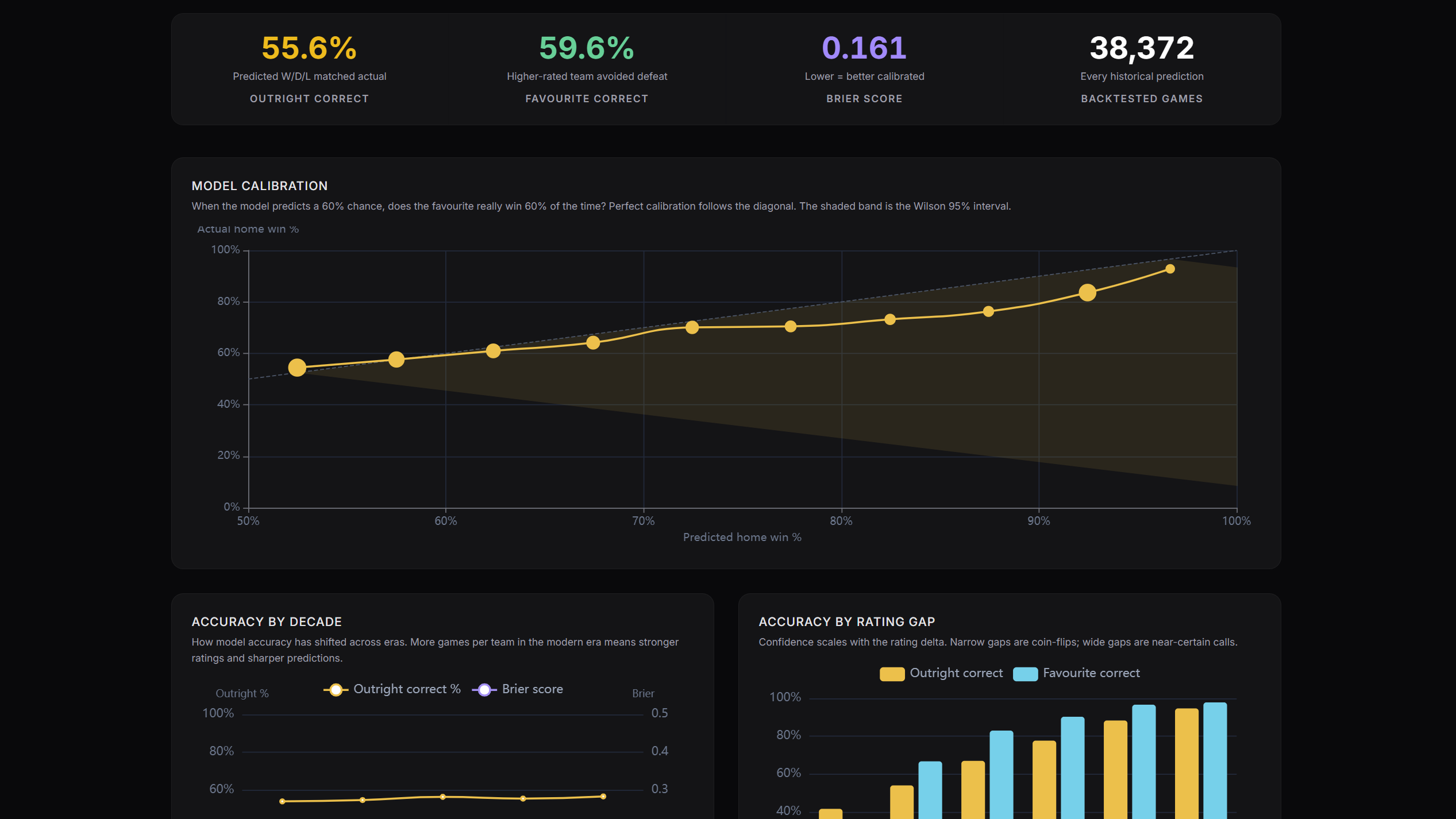Select calibration point near 77% predicted
Viewport: 1456px width, 819px height.
tap(791, 326)
